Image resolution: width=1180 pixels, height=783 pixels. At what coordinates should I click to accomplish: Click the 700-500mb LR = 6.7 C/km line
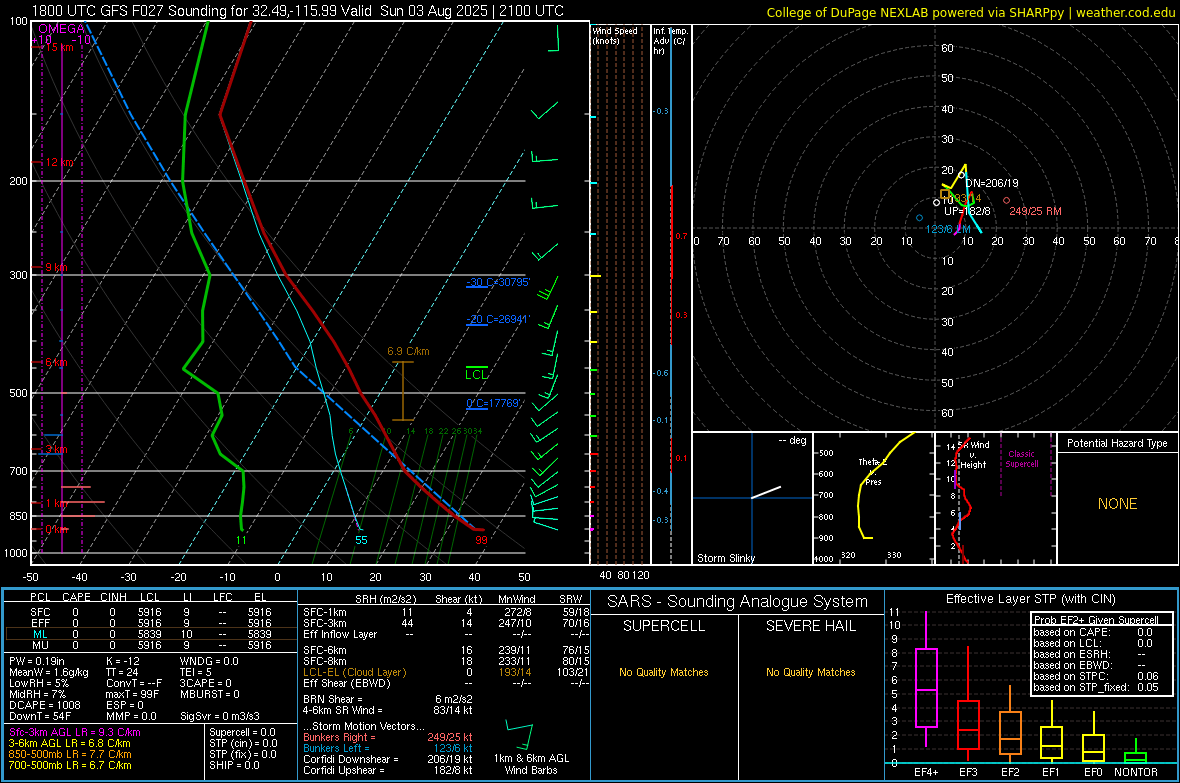tap(70, 765)
